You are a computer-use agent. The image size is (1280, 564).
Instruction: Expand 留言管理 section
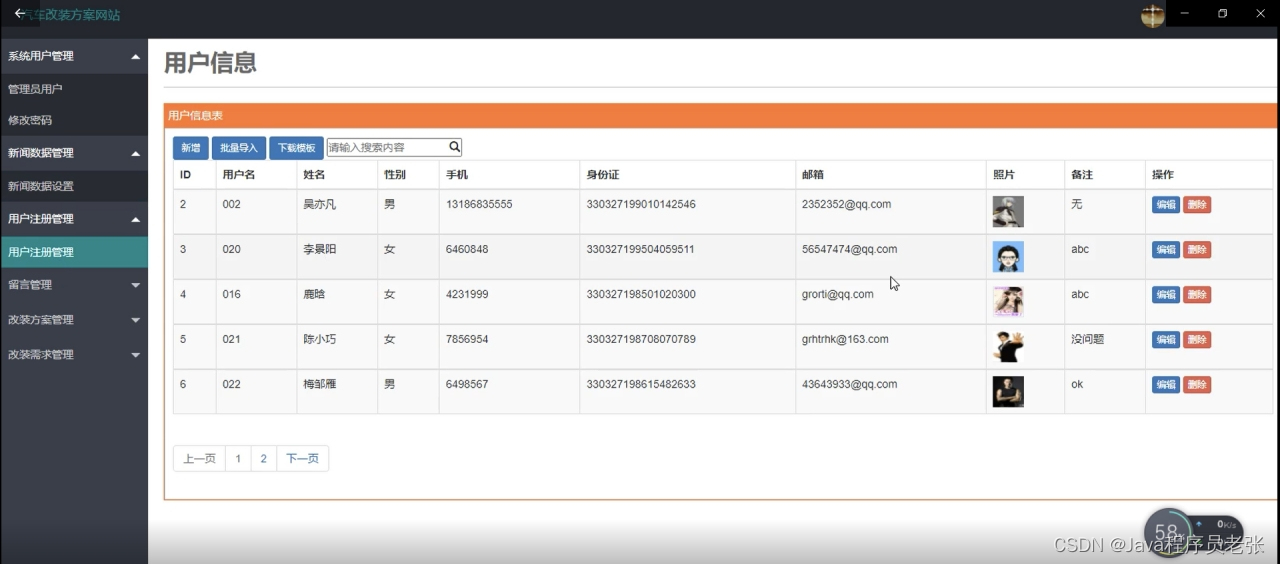(x=74, y=285)
